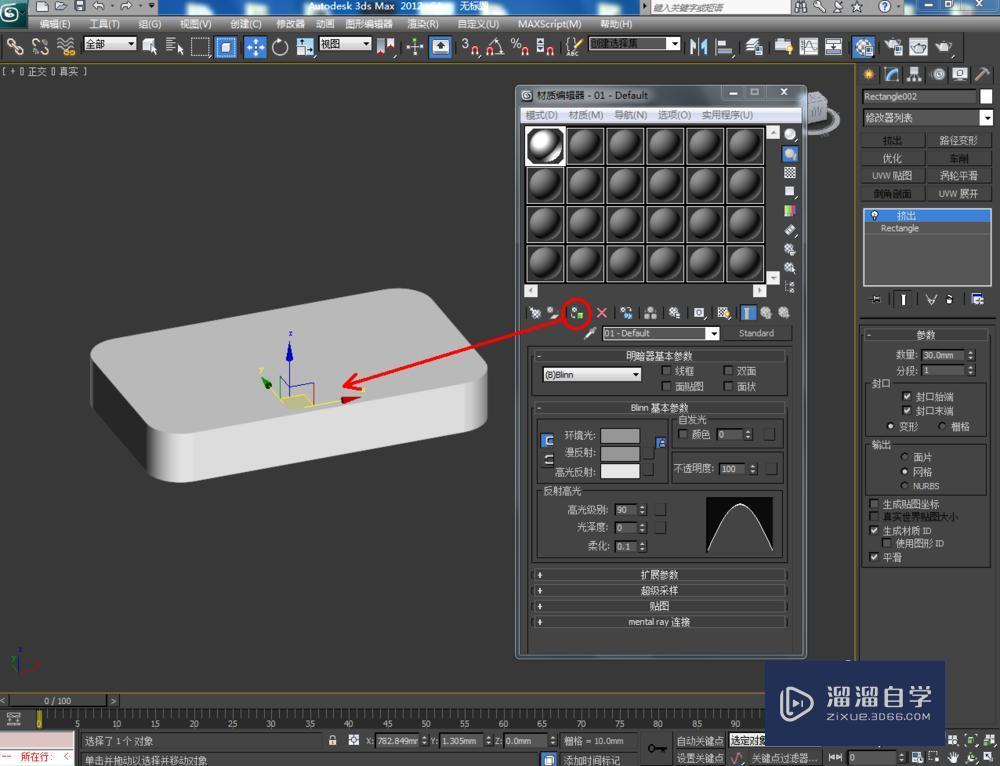Image resolution: width=1000 pixels, height=766 pixels.
Task: Click the 漫反射 diffuse color swatch
Action: 620,452
